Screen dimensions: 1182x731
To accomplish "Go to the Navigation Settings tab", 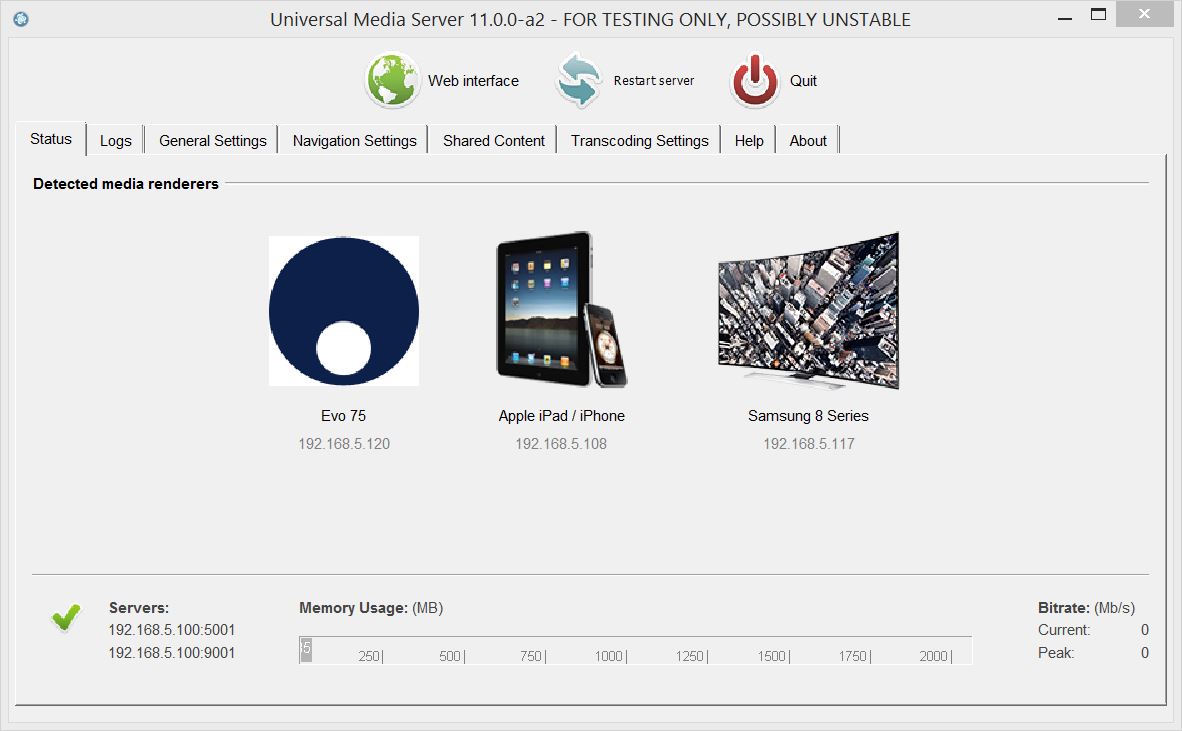I will click(354, 140).
